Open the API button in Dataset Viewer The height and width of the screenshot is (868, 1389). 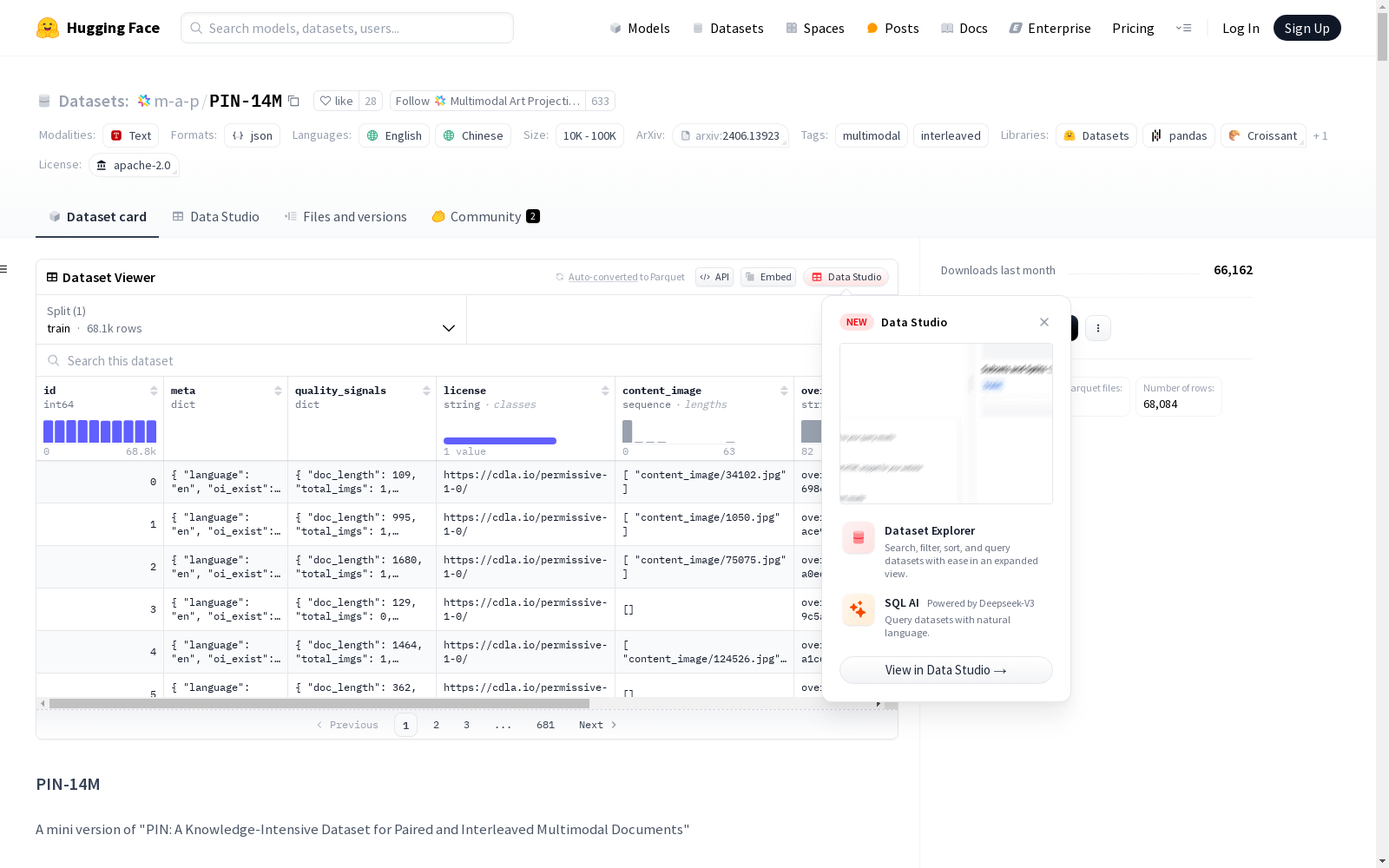[714, 277]
